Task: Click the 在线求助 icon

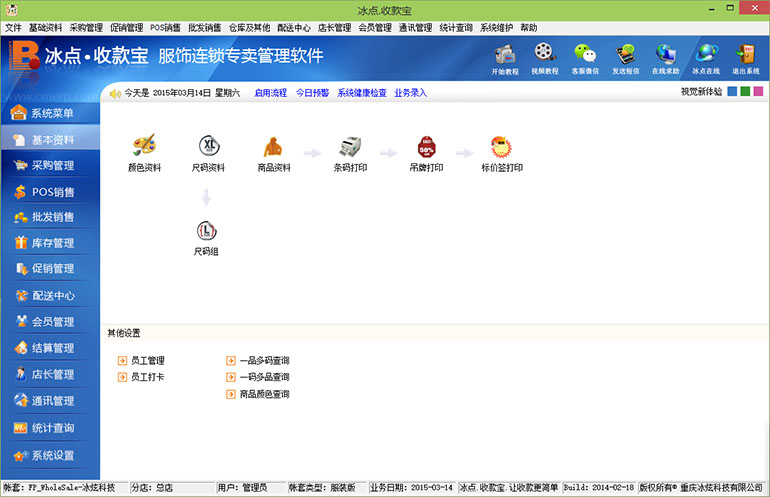Action: click(x=665, y=59)
